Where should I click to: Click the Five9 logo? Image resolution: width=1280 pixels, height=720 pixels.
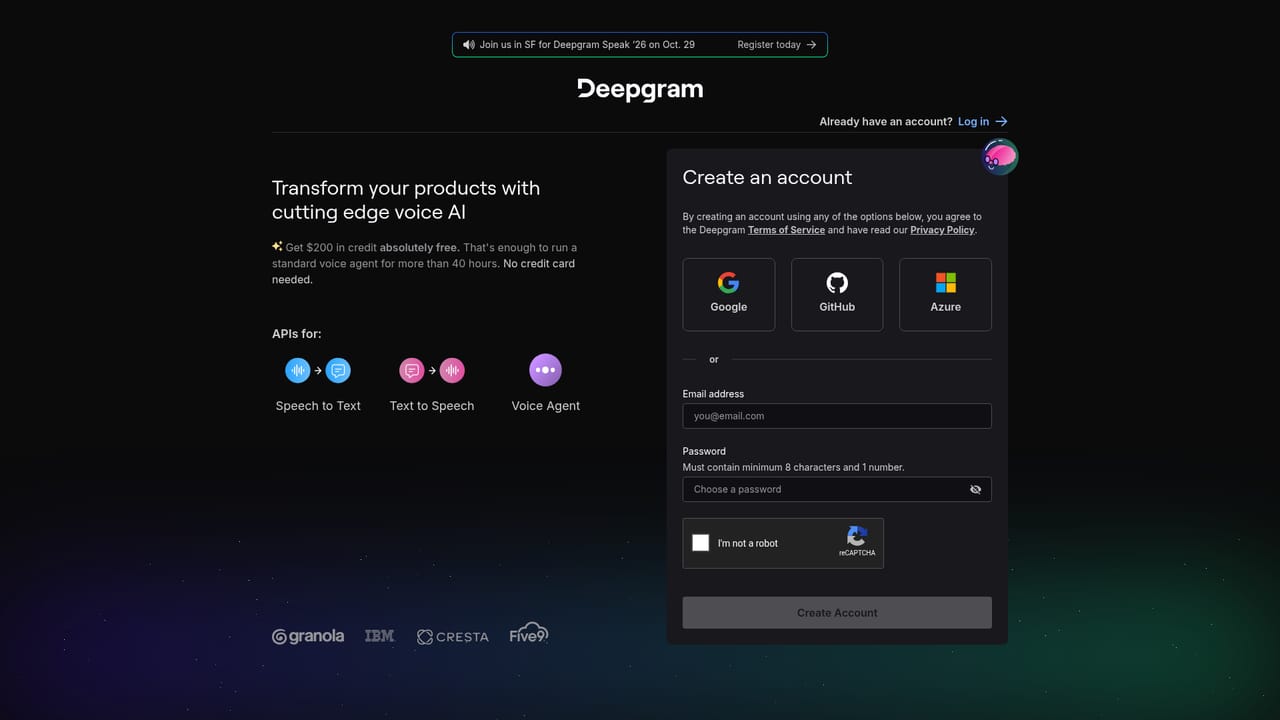529,633
